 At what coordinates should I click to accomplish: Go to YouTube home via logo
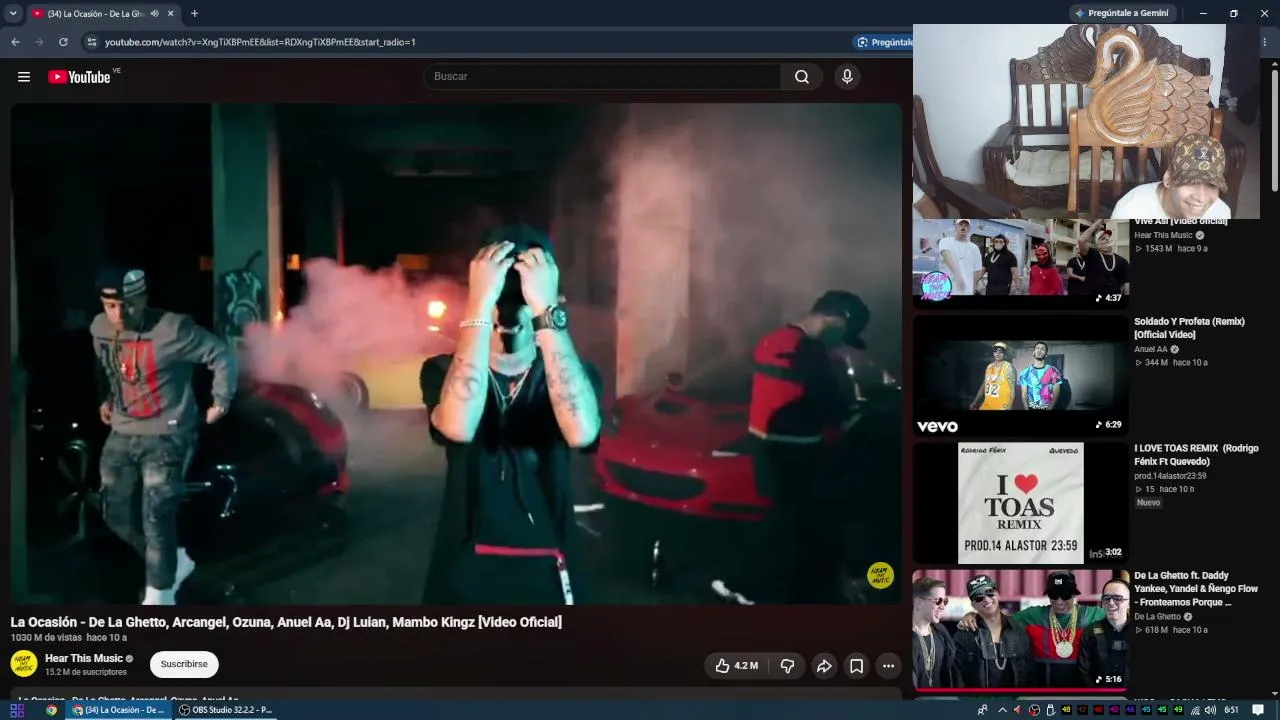pos(79,77)
